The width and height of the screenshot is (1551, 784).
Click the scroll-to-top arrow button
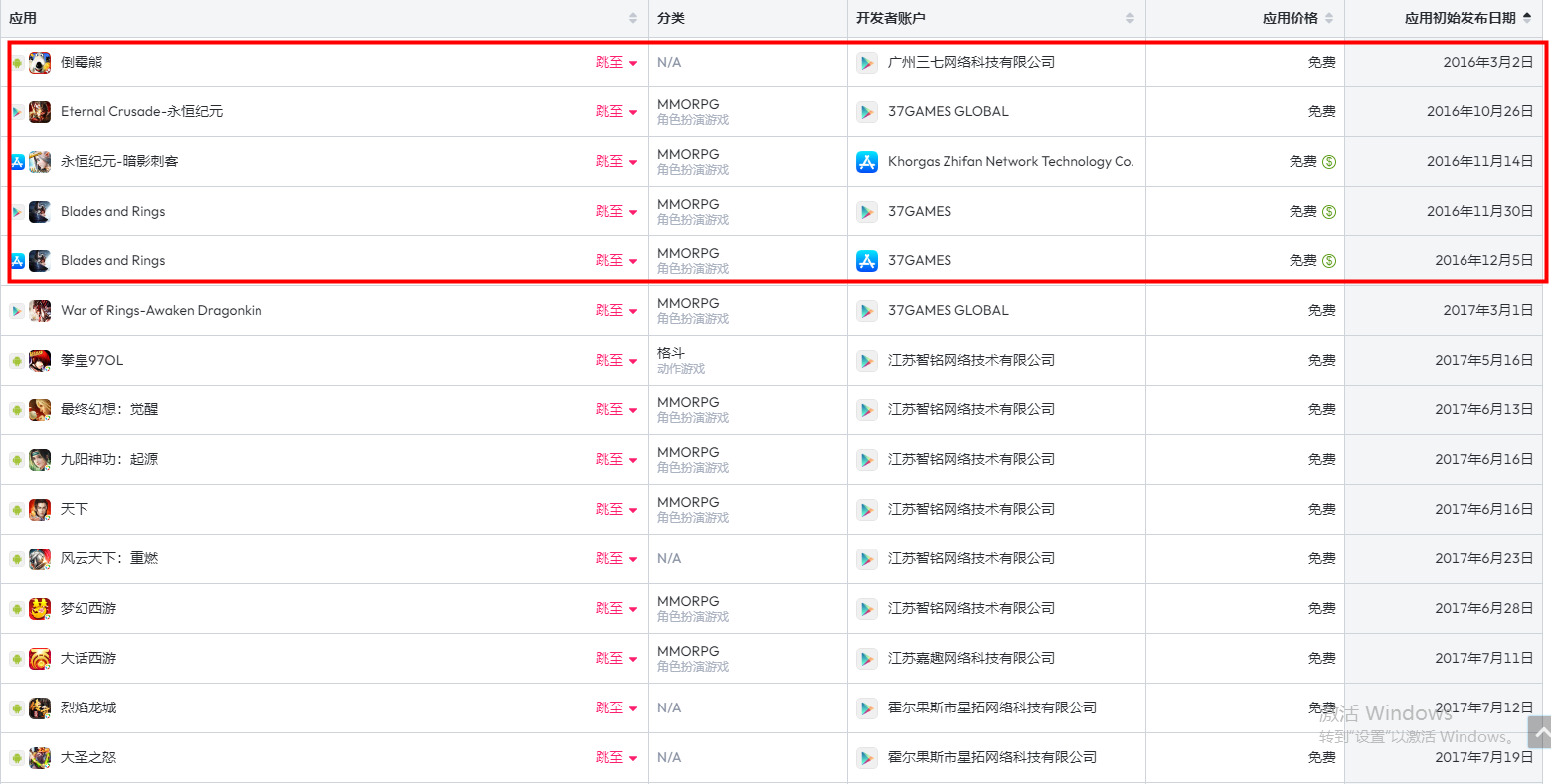(x=1539, y=732)
